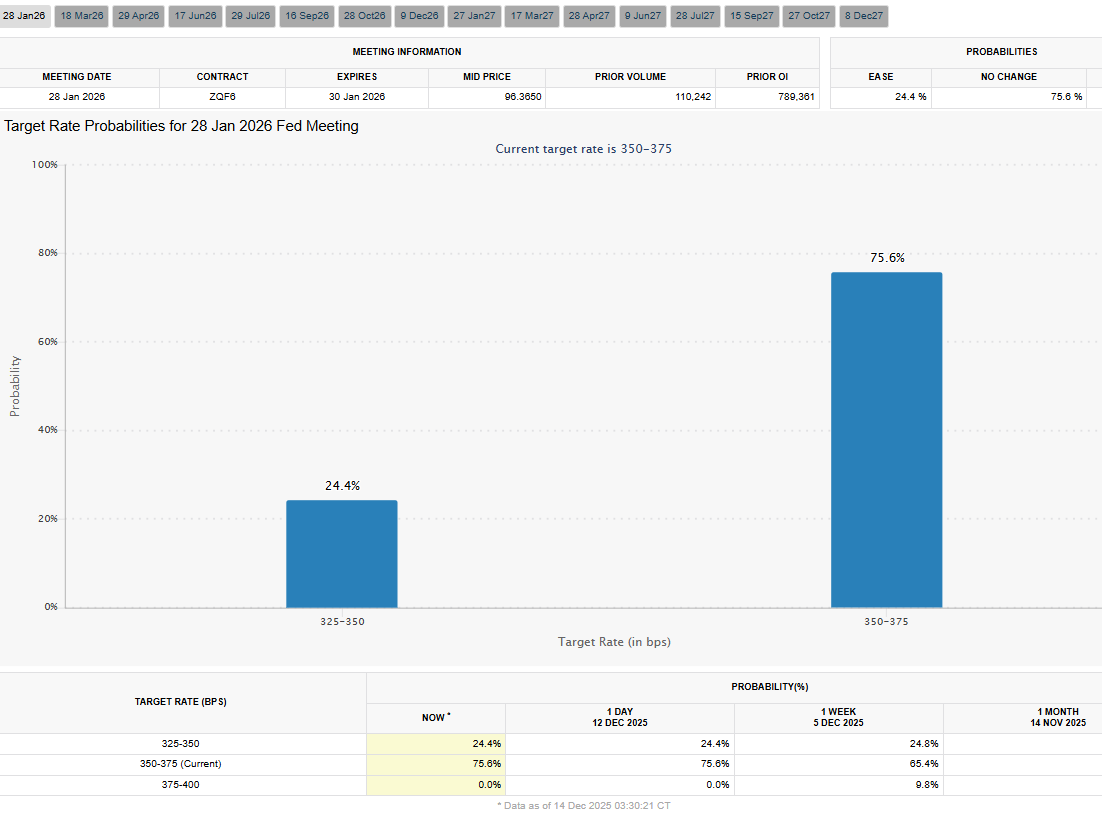Click the EASE column header
Viewport: 1102px width, 815px height.
pyautogui.click(x=881, y=77)
